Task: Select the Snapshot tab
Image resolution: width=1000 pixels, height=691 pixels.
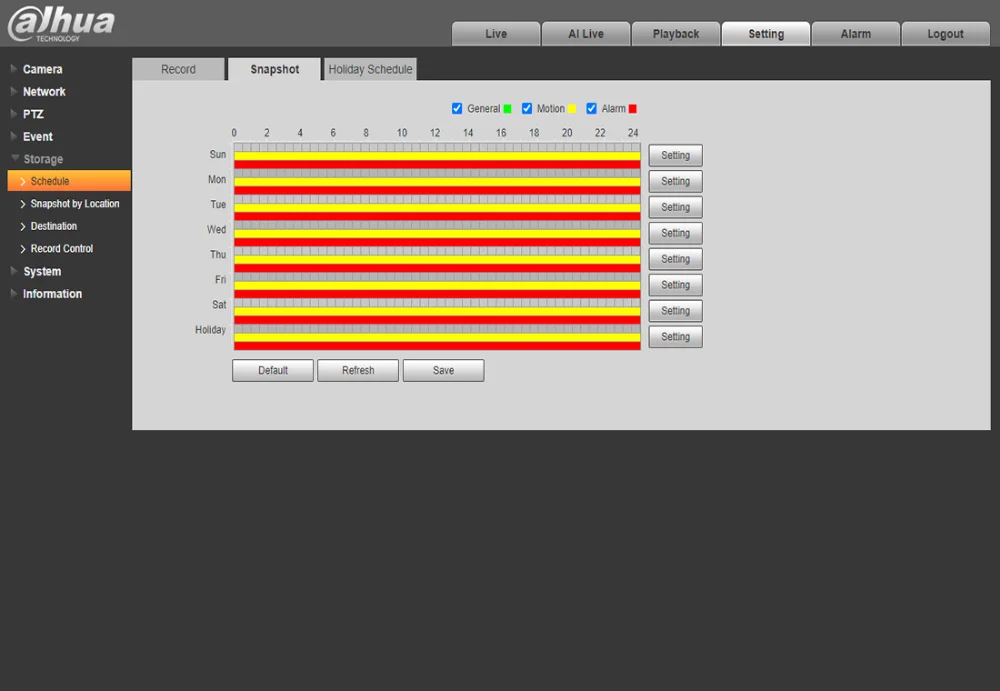Action: click(x=274, y=69)
